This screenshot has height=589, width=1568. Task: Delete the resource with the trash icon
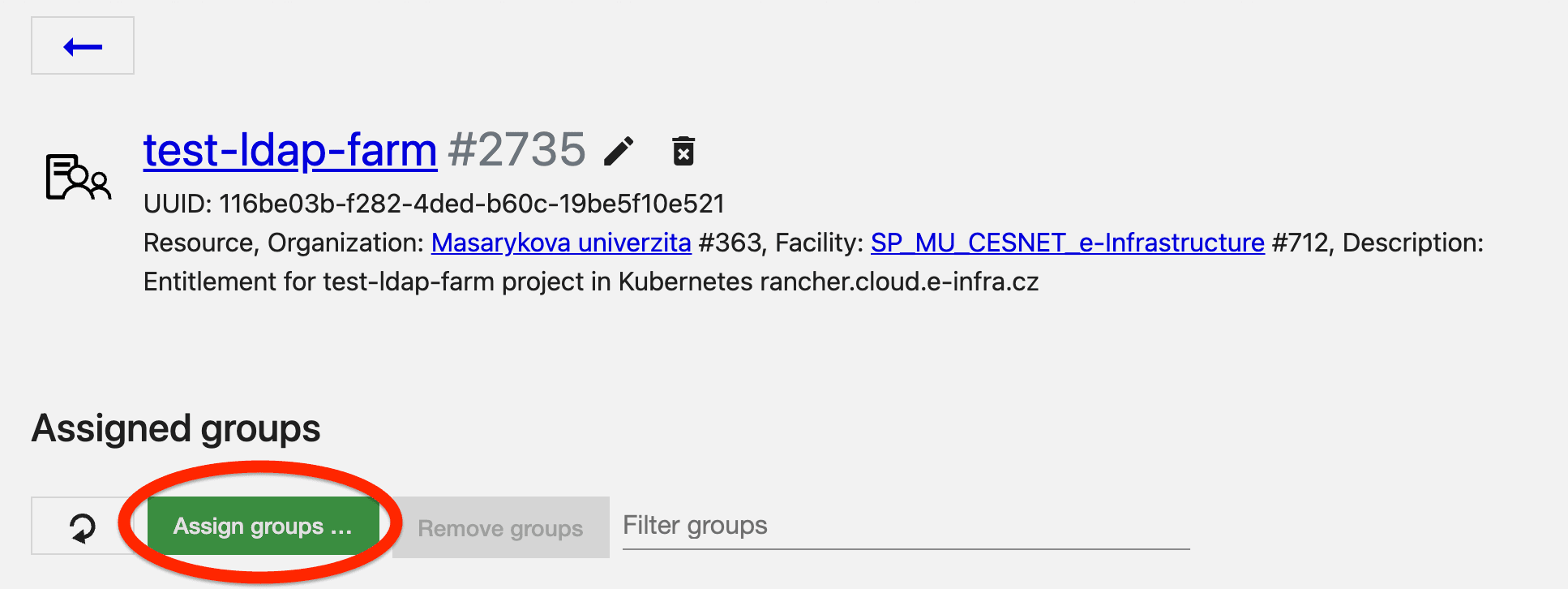click(x=683, y=151)
